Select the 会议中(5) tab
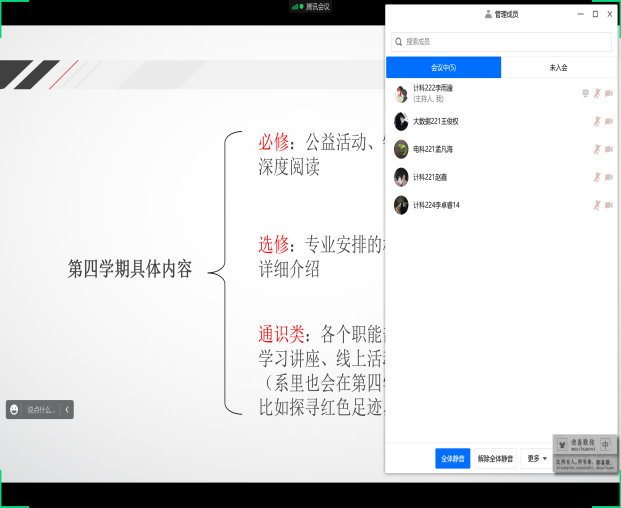 pos(443,67)
